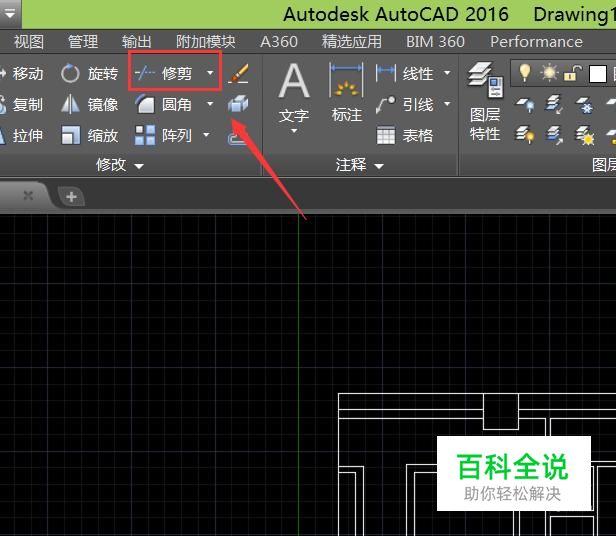The height and width of the screenshot is (536, 616).
Task: Select the Mirror (镜像) tool
Action: tap(90, 105)
